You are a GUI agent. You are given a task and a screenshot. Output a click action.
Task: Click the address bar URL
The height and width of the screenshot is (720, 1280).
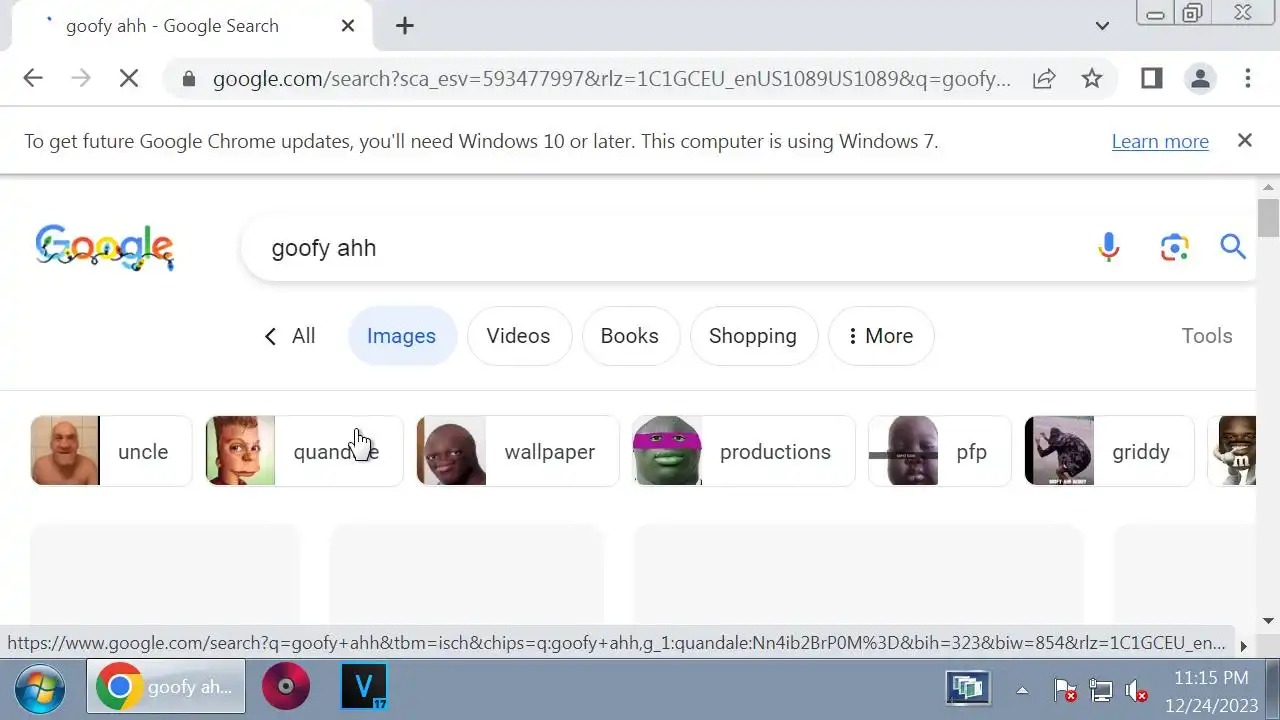pos(611,79)
